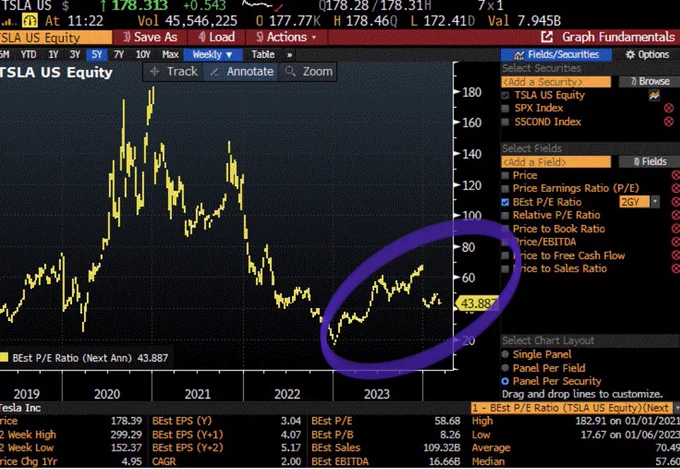Remove SSCOND Index with red X icon

669,122
